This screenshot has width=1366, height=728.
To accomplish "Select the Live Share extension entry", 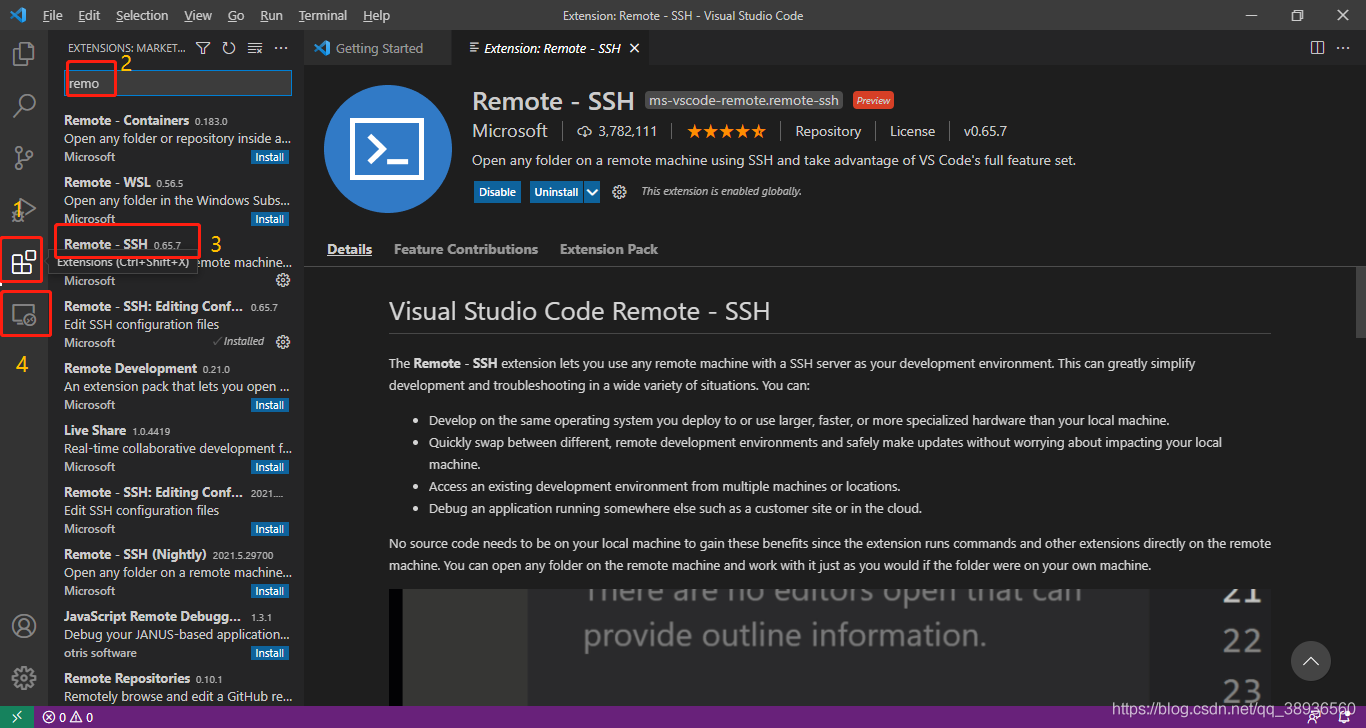I will (x=176, y=449).
